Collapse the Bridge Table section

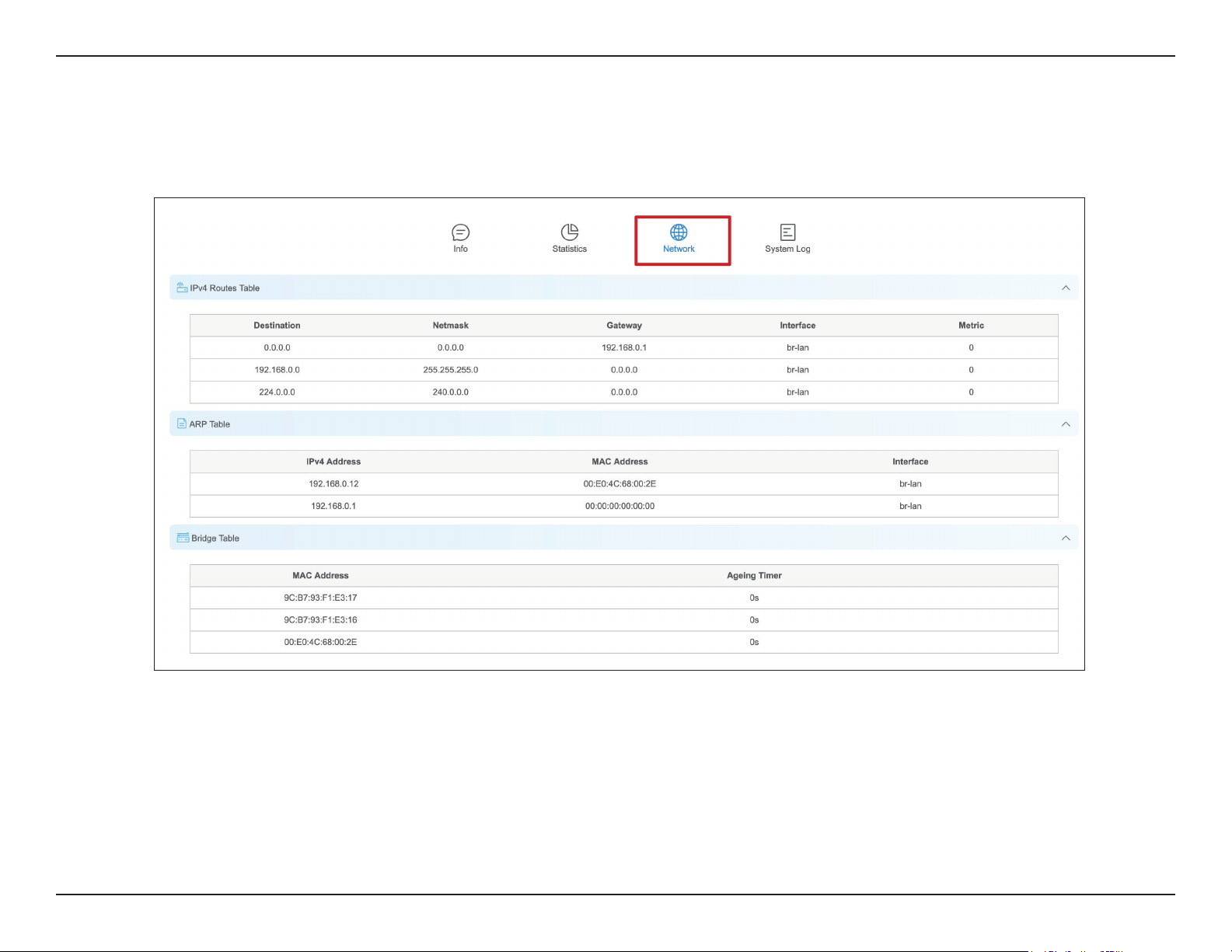1066,538
